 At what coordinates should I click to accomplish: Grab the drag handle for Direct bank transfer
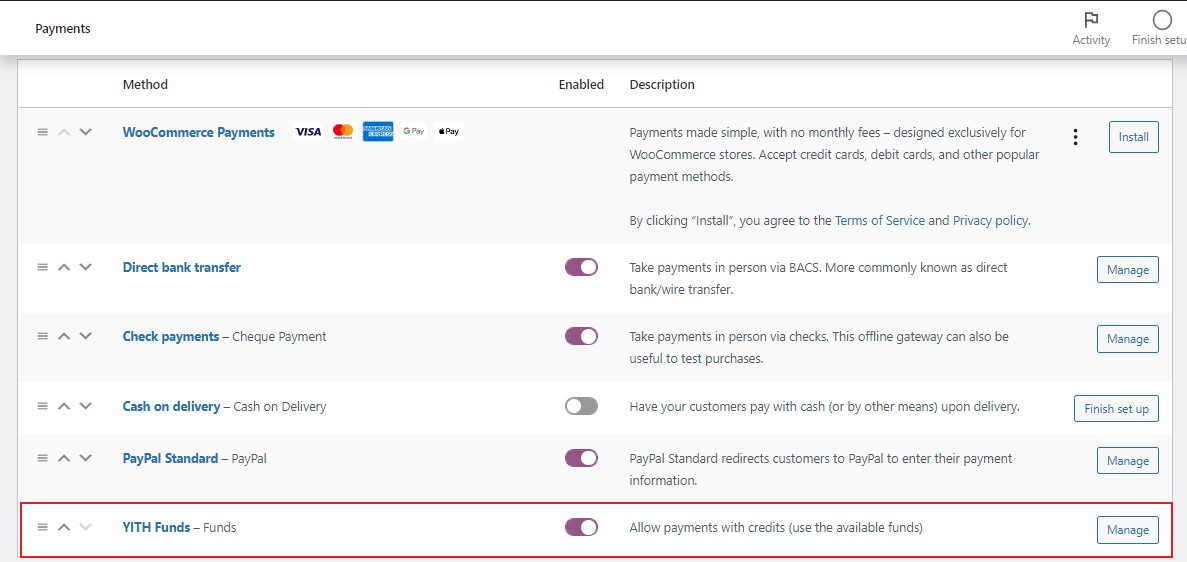click(x=42, y=267)
